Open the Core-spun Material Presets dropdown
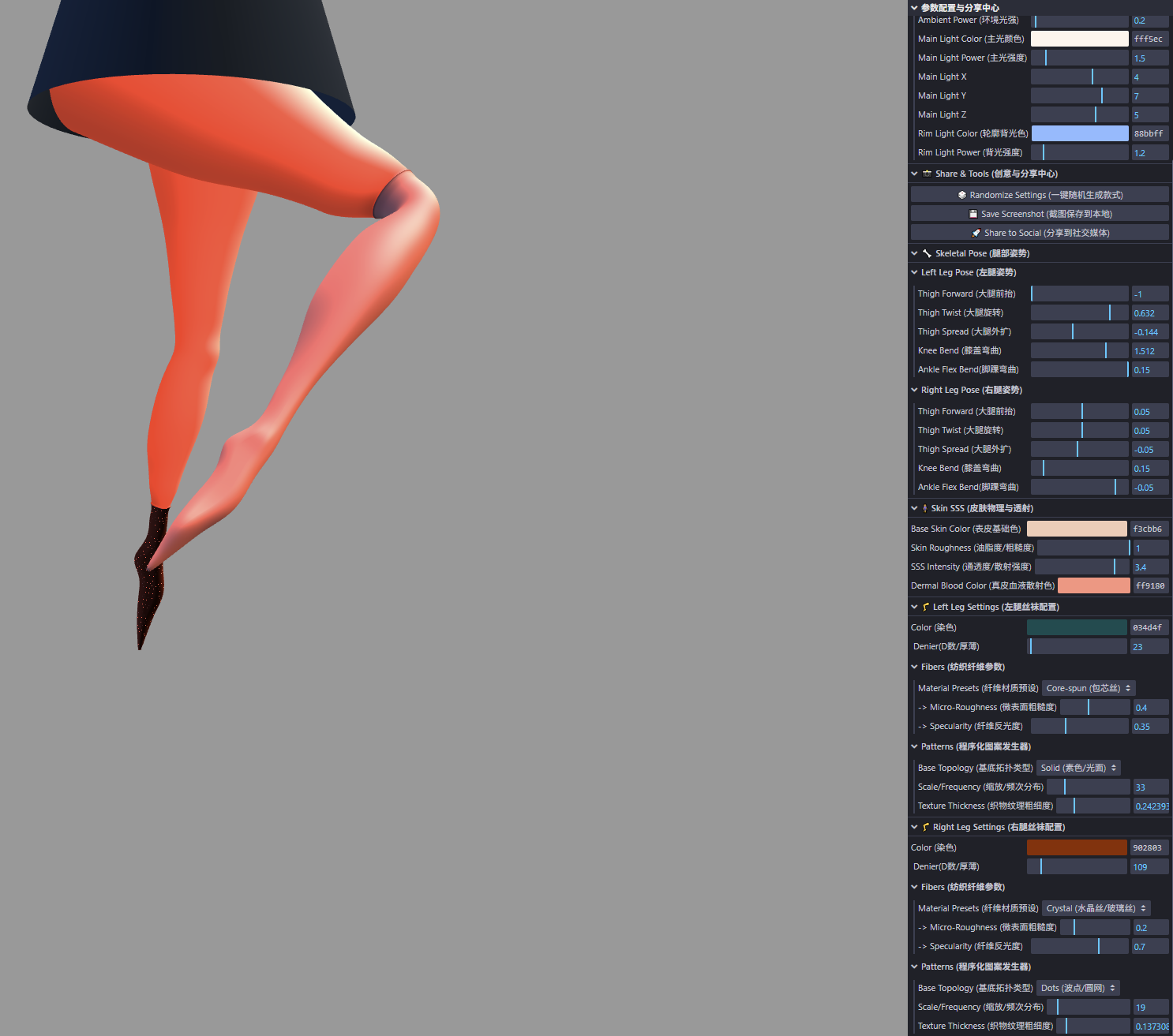 coord(1089,688)
